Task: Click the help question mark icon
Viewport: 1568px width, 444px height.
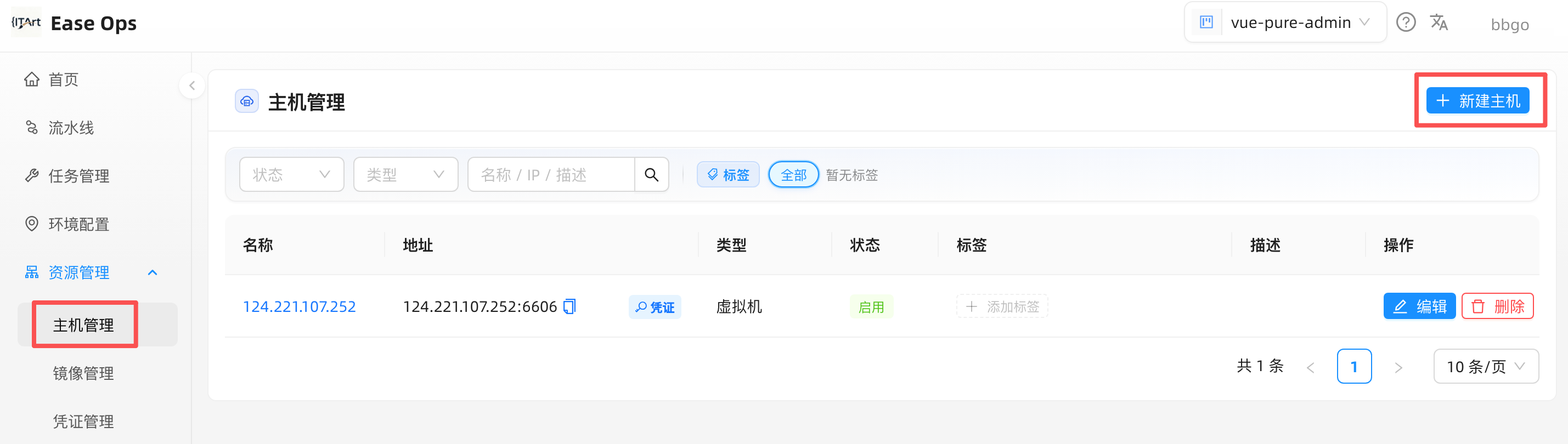Action: pyautogui.click(x=1406, y=22)
